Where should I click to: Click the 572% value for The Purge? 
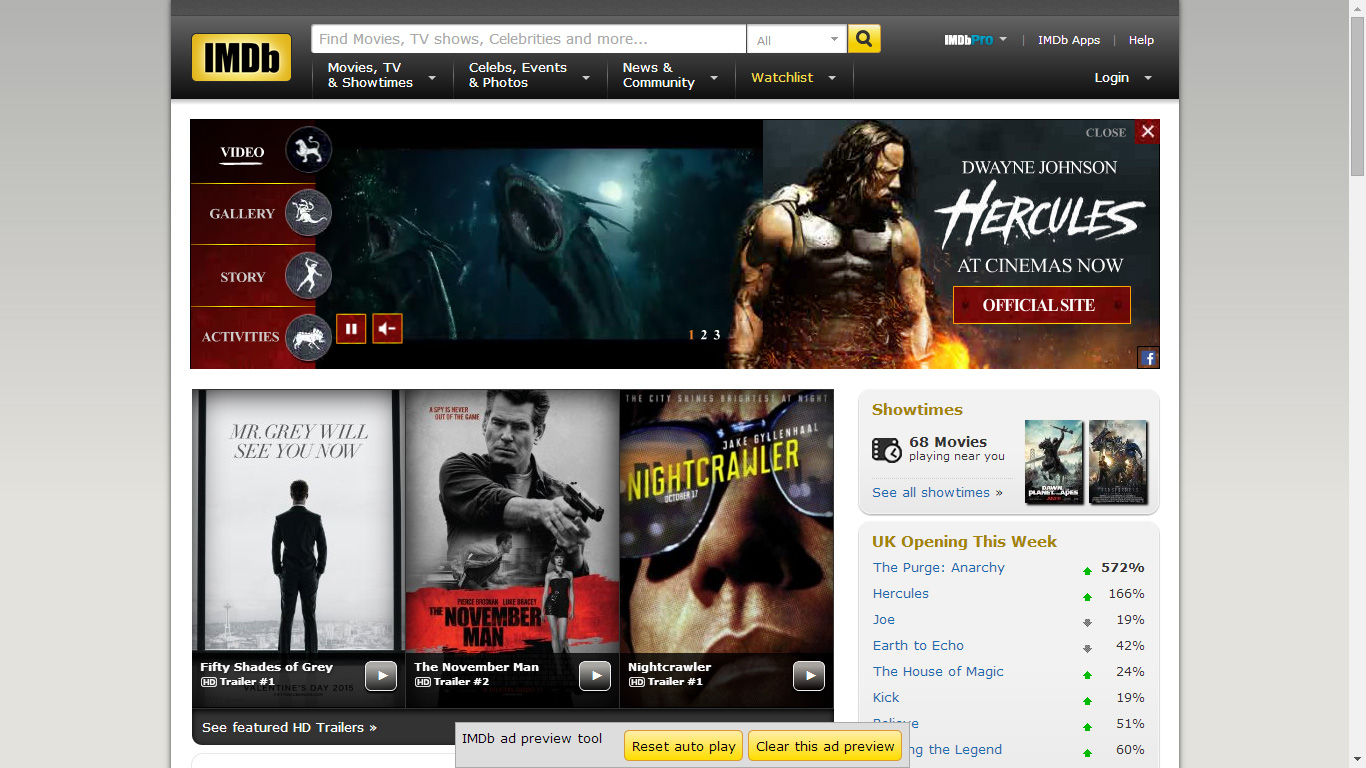(1122, 567)
